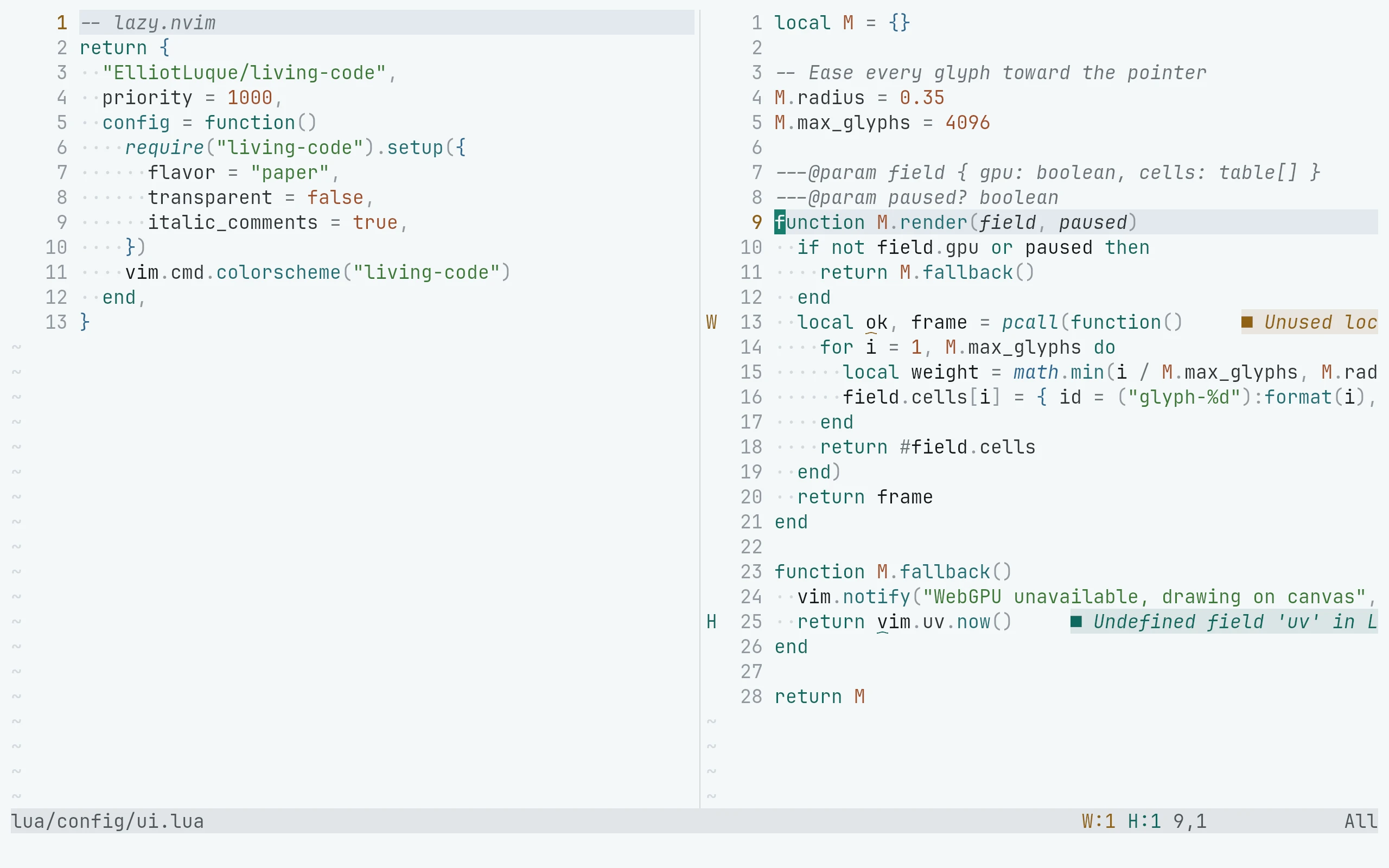Click vim.cmd.colorscheme on line 11
The width and height of the screenshot is (1389, 868).
tap(233, 272)
